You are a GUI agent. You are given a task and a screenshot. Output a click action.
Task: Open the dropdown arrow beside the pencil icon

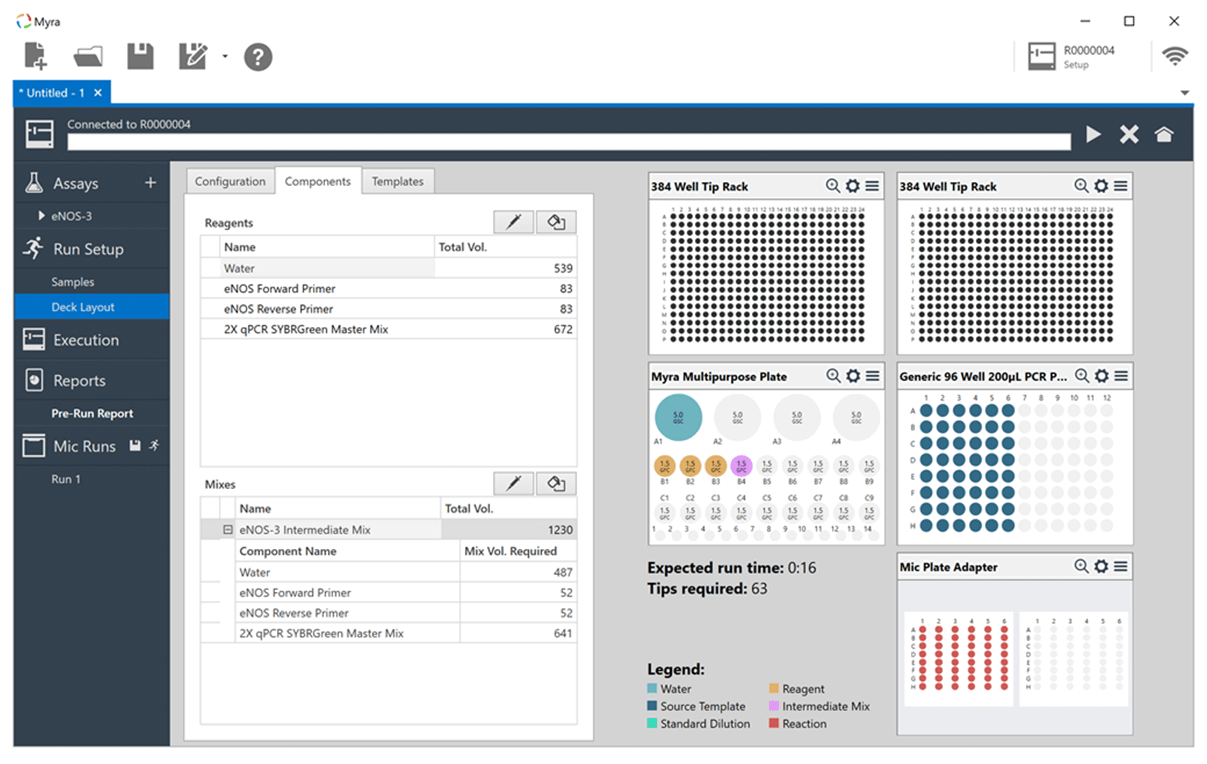click(x=225, y=57)
